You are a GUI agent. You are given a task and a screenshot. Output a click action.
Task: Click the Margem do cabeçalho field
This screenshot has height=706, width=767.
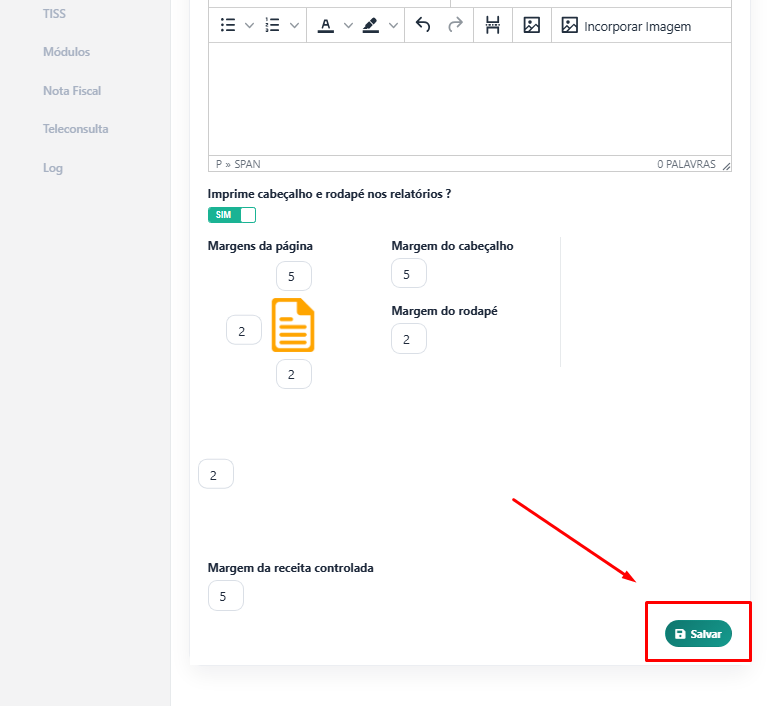point(409,274)
